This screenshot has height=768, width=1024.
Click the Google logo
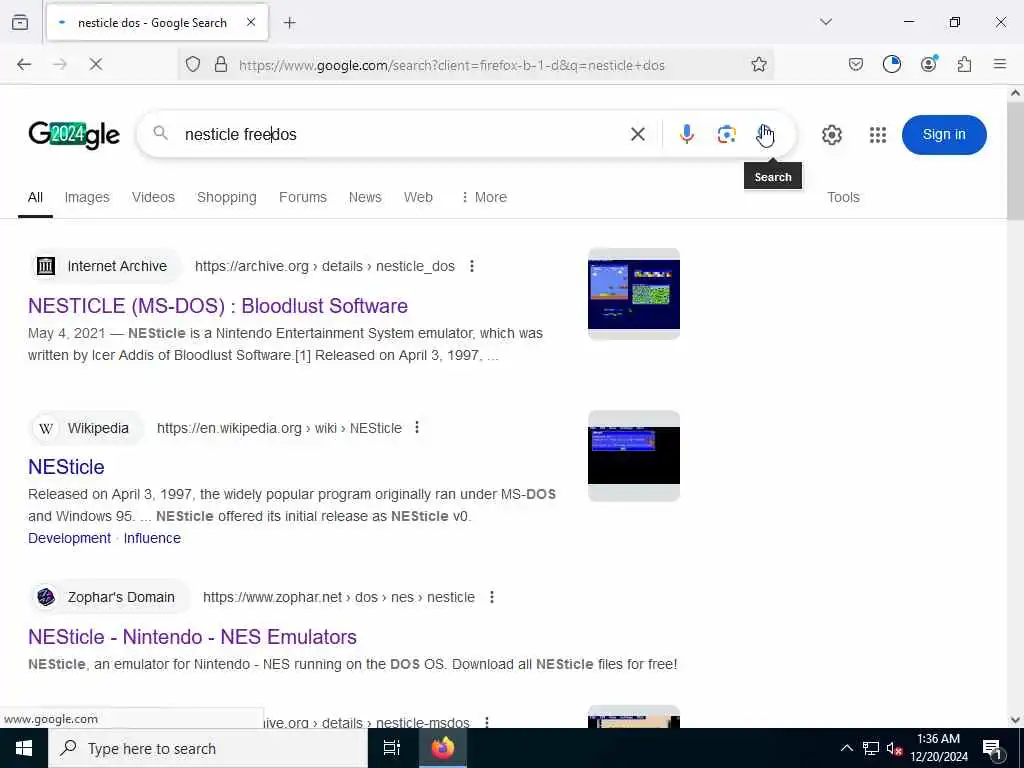pyautogui.click(x=74, y=135)
